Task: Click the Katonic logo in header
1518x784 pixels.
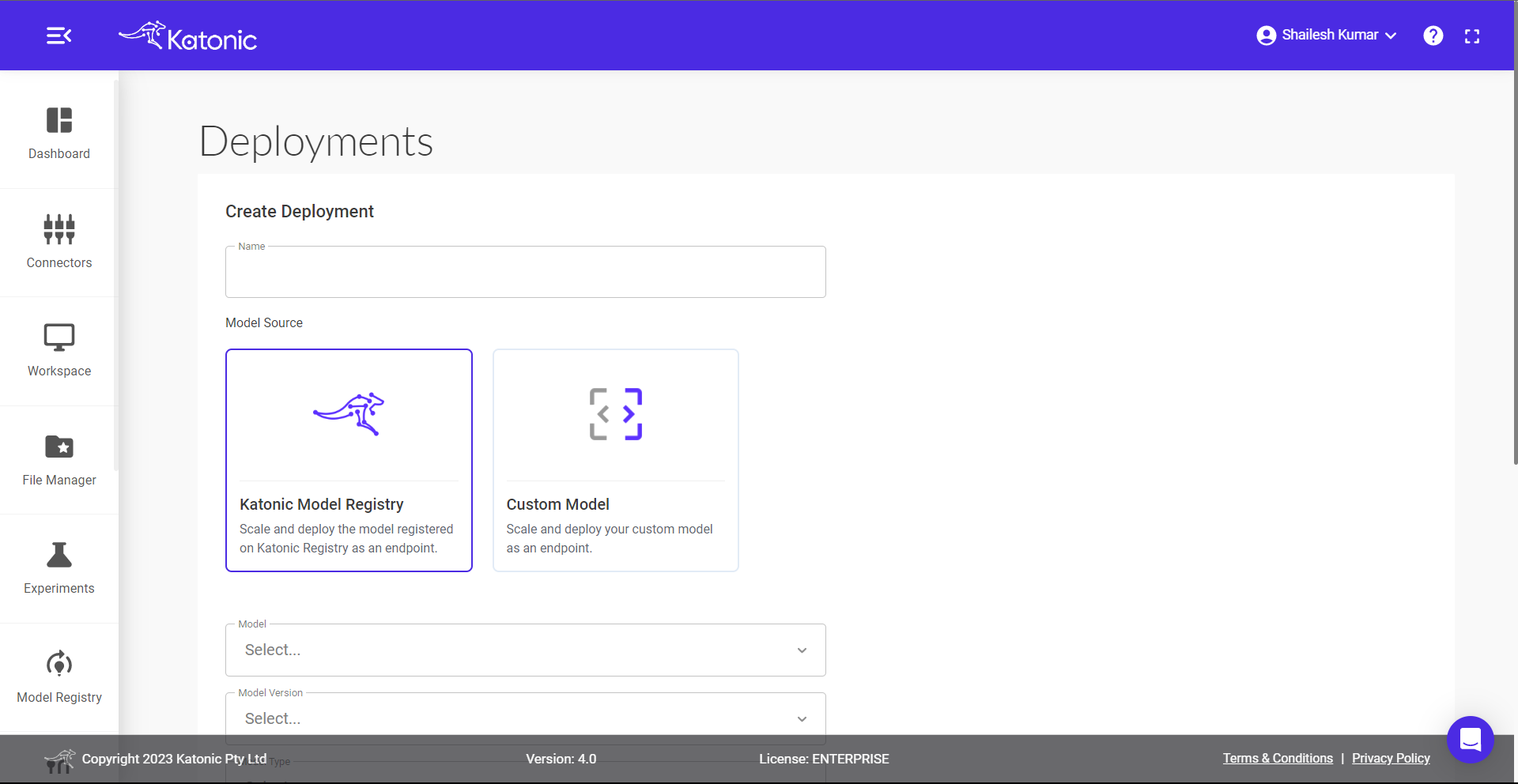Action: (x=188, y=36)
